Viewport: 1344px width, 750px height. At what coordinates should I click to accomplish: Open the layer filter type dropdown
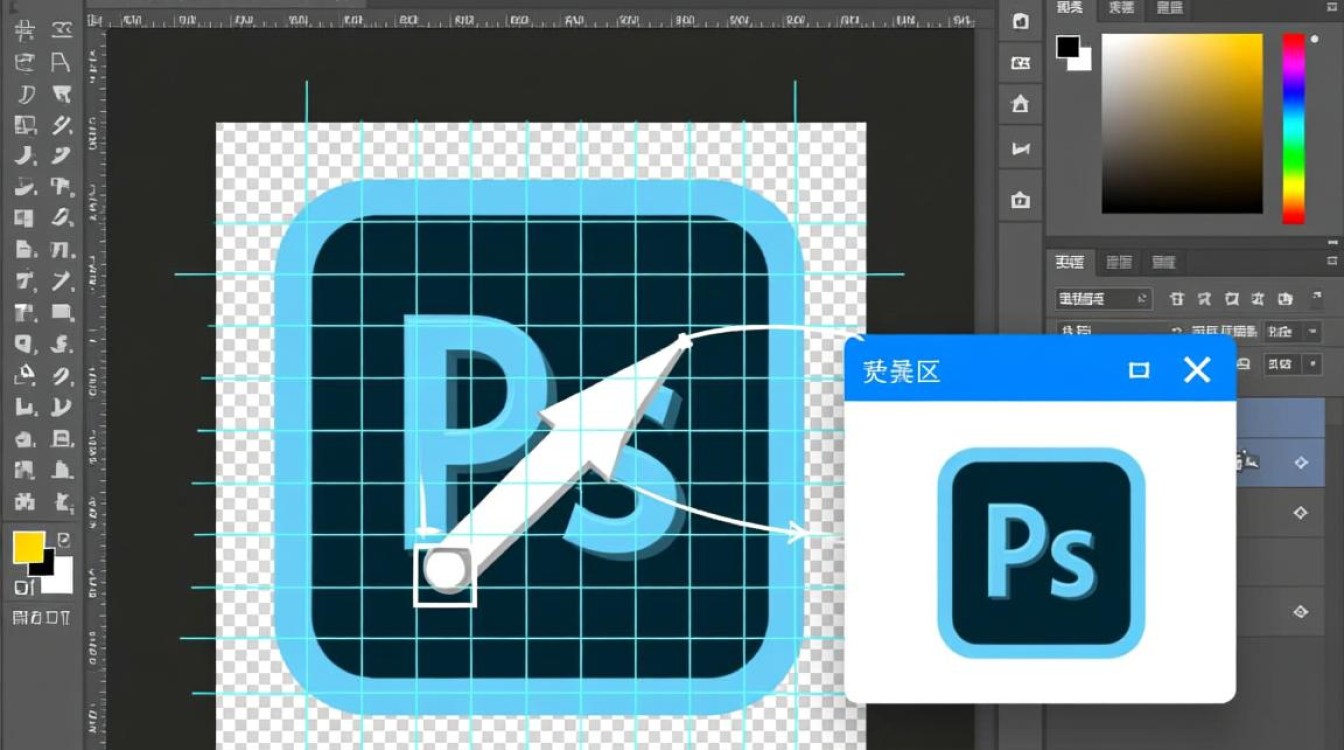[x=1103, y=299]
